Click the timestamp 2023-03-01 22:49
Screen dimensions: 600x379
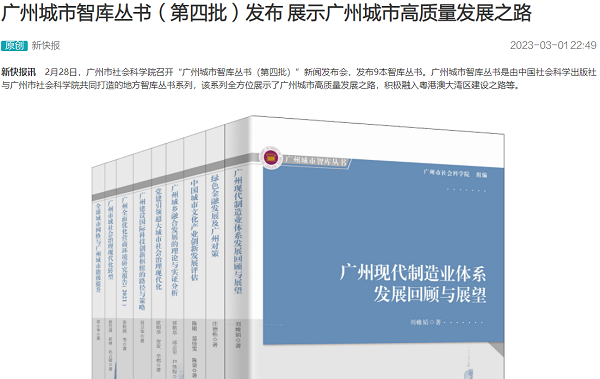(553, 45)
